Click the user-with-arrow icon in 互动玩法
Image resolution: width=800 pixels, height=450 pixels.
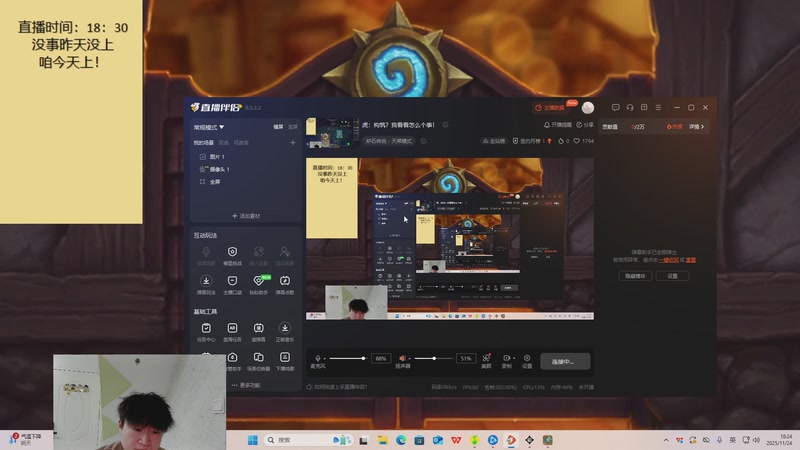(x=285, y=252)
